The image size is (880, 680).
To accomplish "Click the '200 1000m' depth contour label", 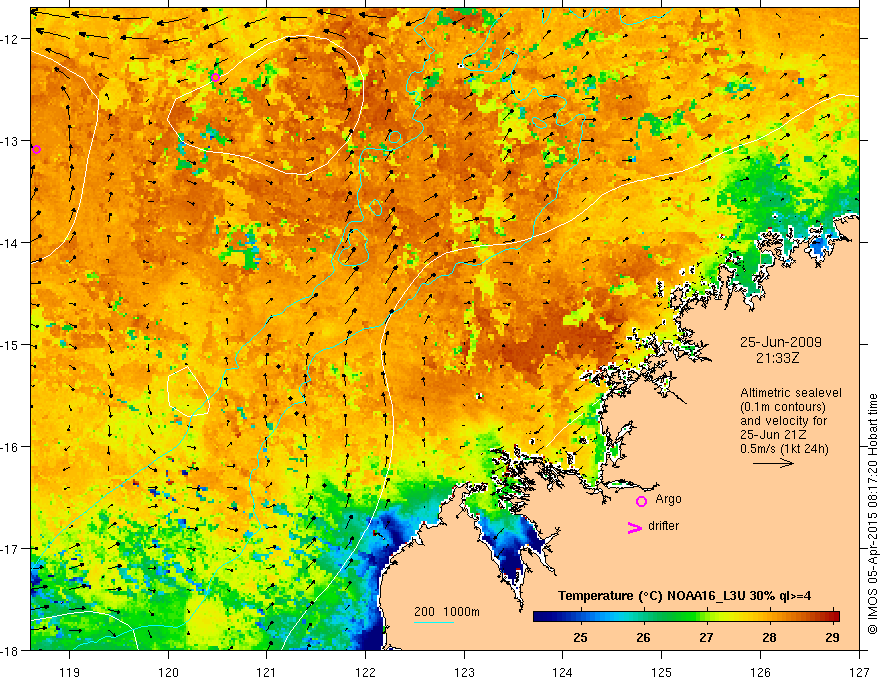I will (x=447, y=612).
